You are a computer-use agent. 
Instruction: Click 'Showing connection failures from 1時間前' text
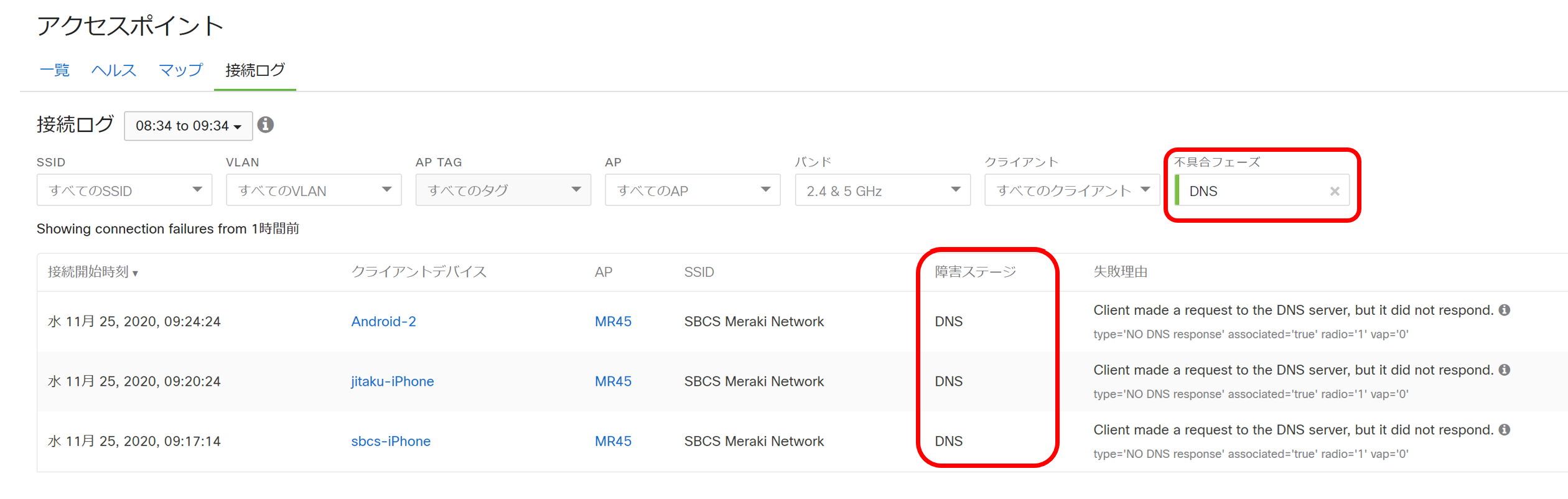click(x=168, y=229)
